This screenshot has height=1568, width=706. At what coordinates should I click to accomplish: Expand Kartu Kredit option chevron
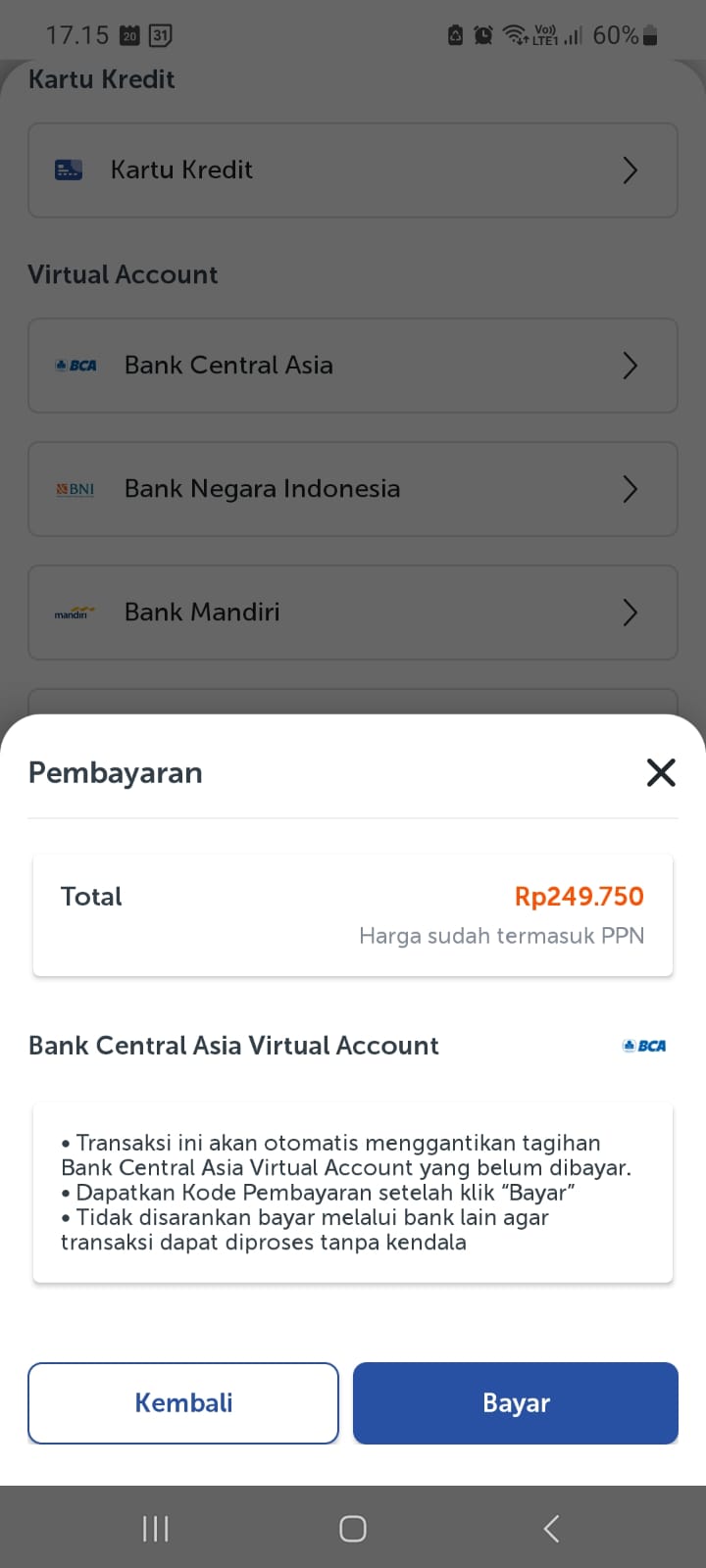(630, 170)
